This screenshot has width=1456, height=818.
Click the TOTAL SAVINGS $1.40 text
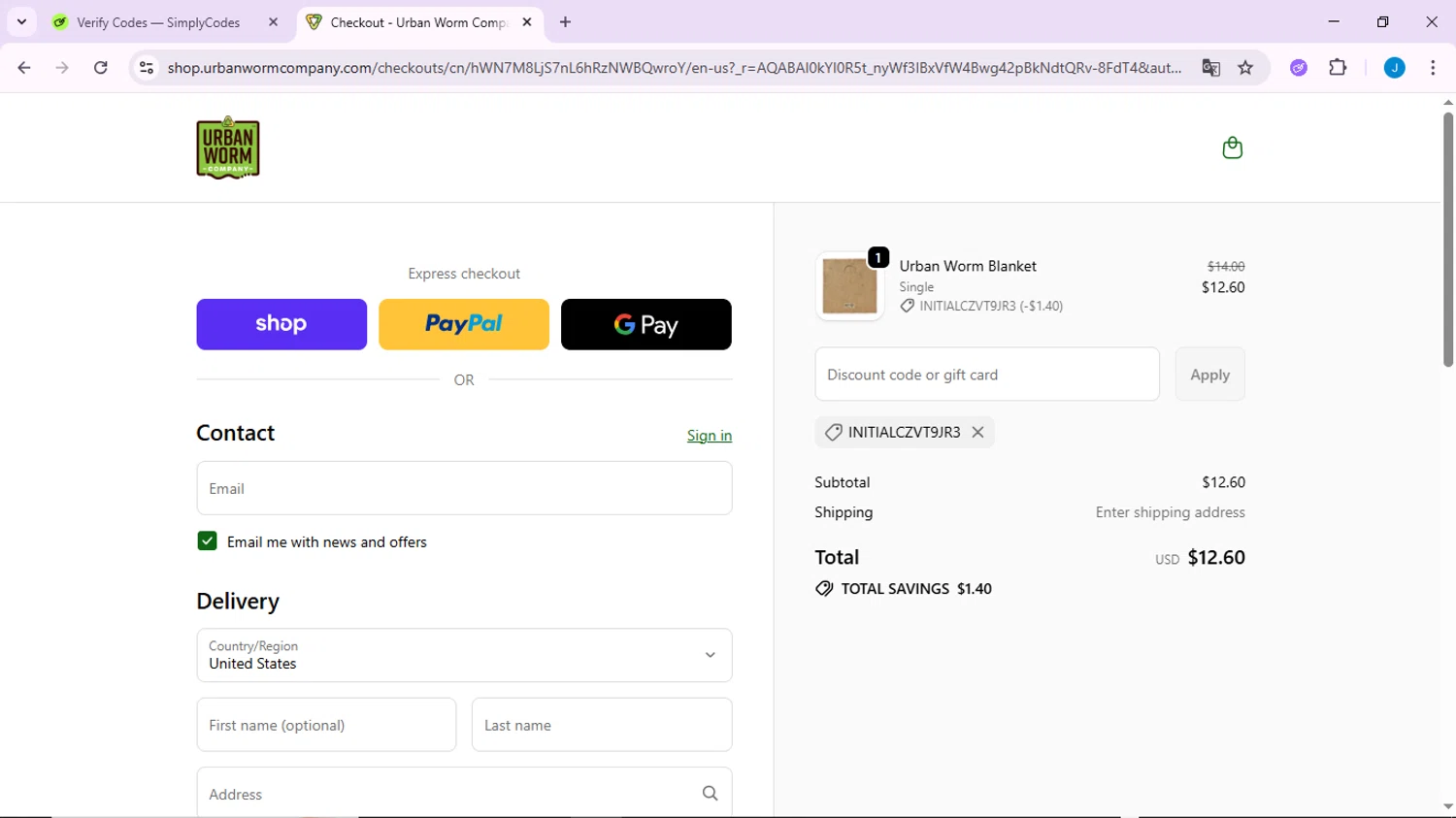click(916, 589)
